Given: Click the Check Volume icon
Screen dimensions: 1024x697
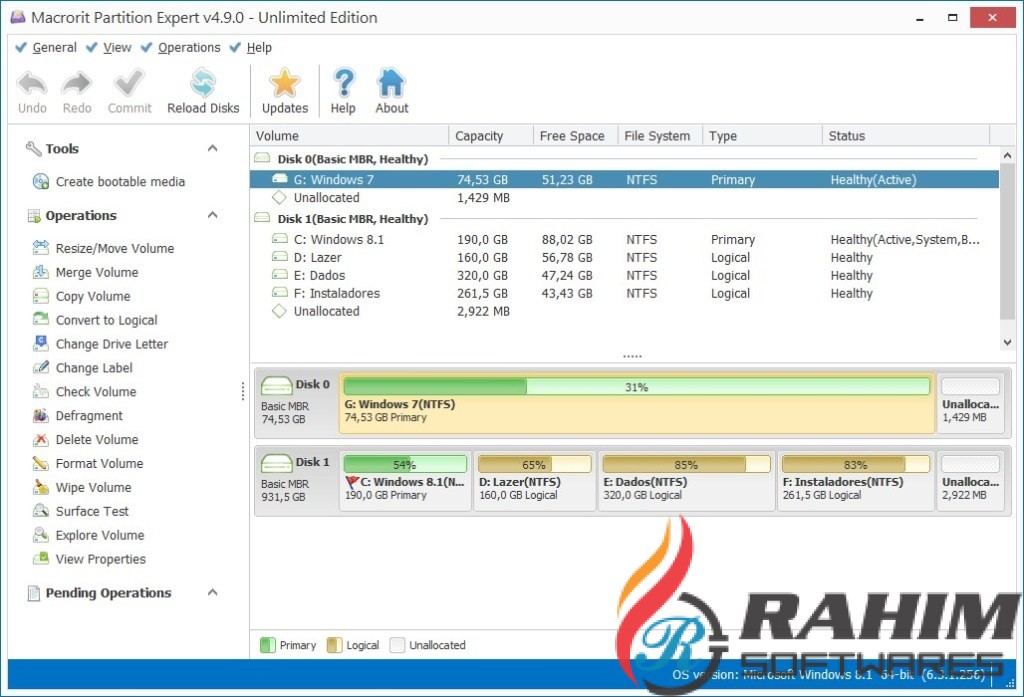Looking at the screenshot, I should [40, 391].
